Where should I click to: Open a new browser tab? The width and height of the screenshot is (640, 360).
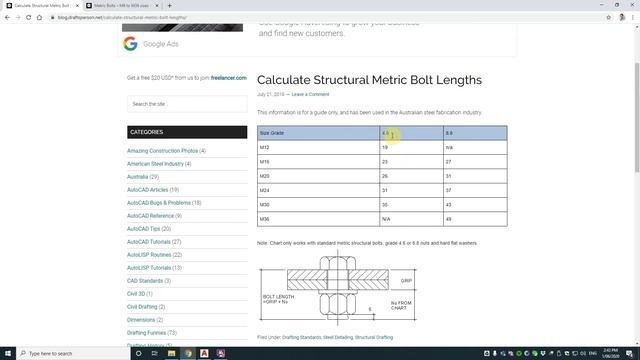pos(169,6)
